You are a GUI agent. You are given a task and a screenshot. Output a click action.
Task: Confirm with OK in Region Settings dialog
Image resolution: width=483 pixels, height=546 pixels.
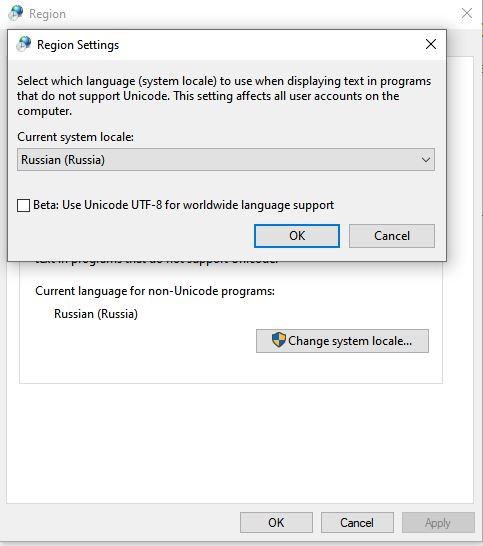click(297, 236)
